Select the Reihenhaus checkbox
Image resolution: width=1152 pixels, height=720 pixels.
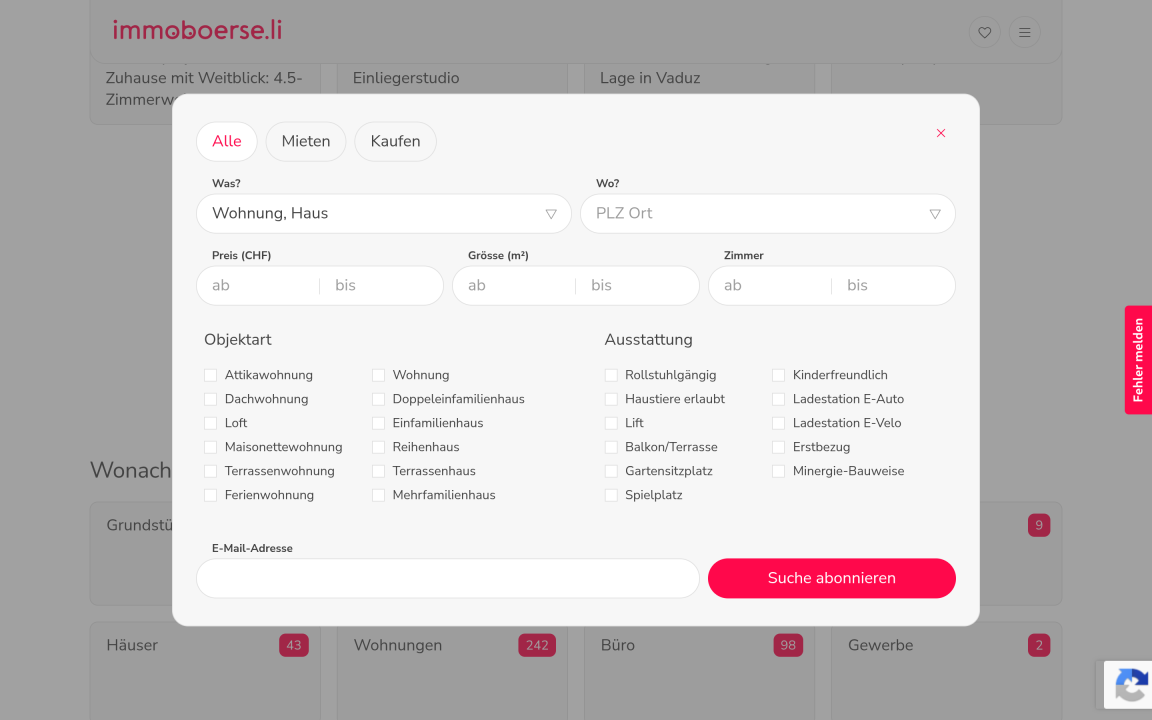(x=378, y=447)
